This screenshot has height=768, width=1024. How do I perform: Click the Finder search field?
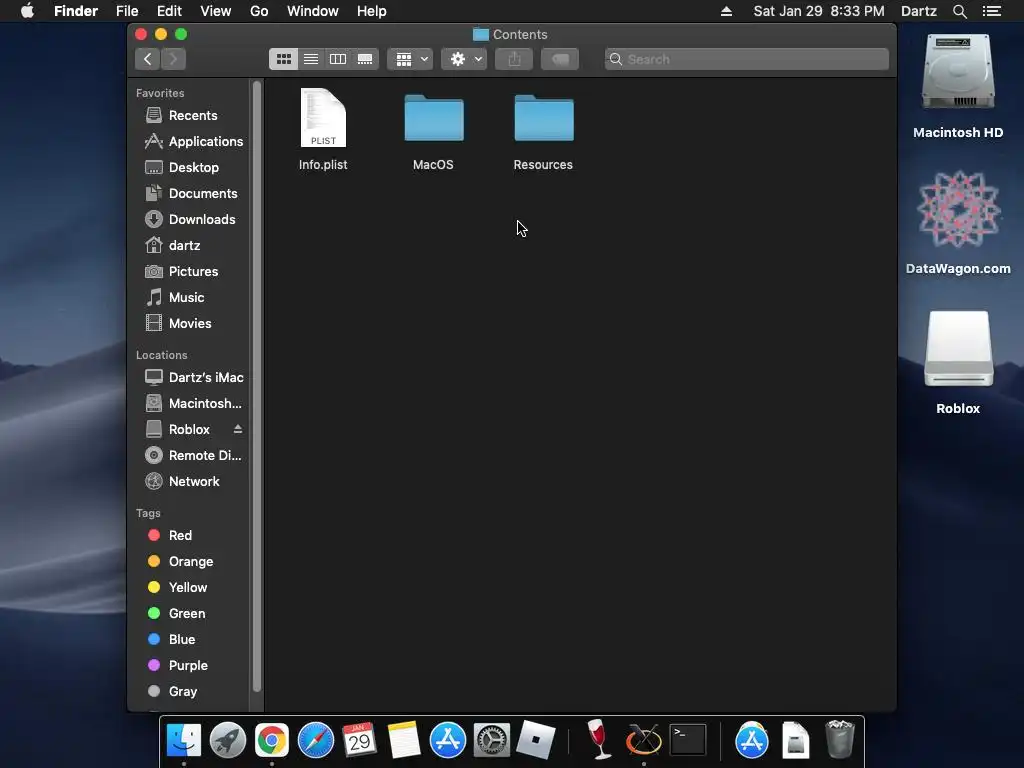746,59
